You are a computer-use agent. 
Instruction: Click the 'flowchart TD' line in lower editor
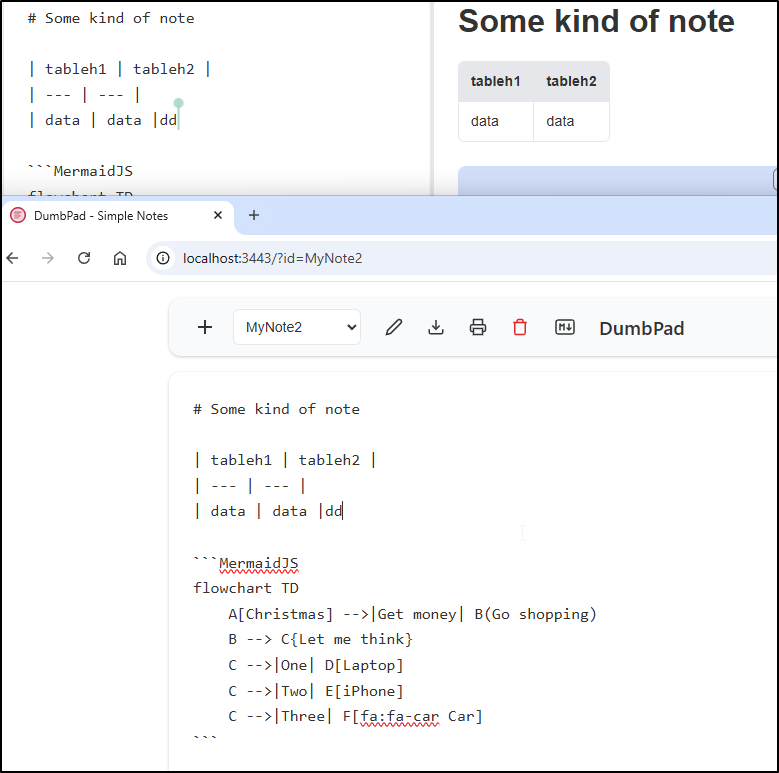pos(246,588)
